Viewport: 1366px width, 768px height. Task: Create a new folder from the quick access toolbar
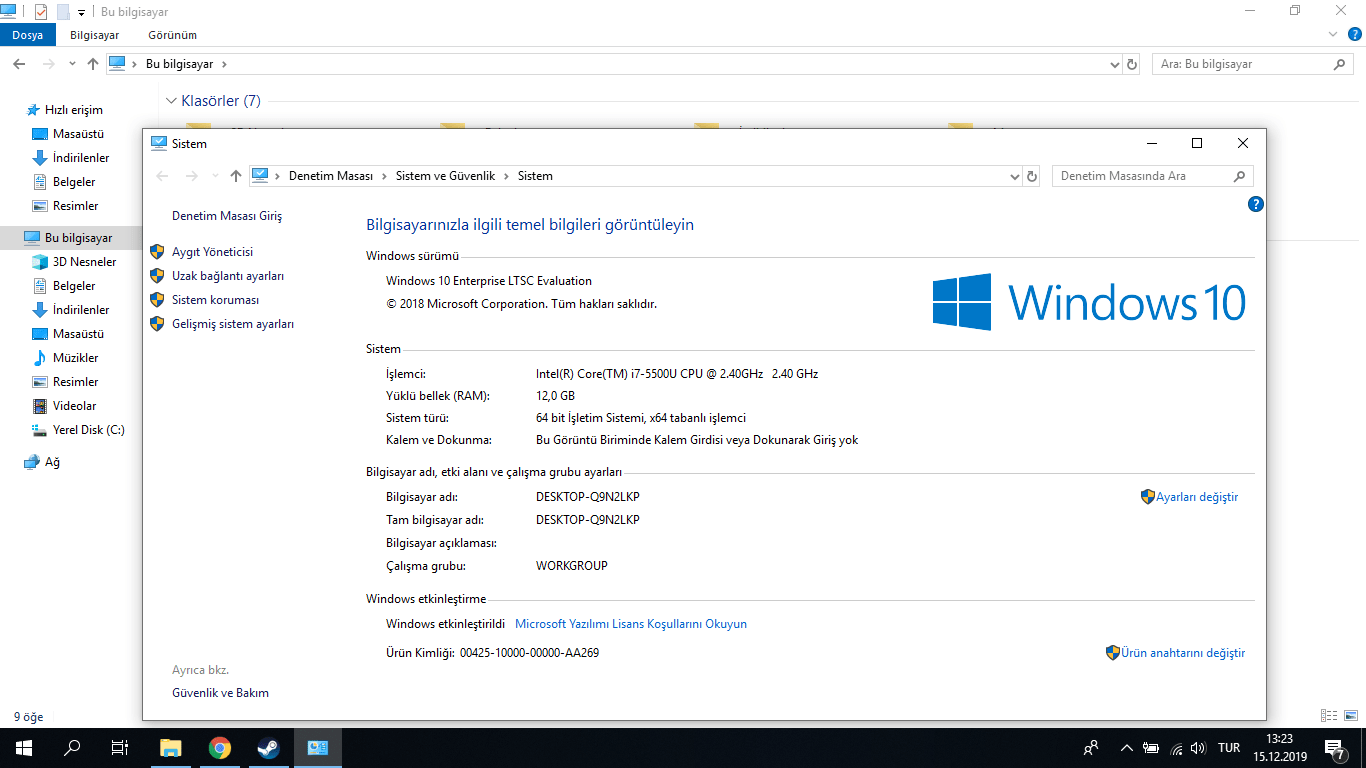click(63, 12)
